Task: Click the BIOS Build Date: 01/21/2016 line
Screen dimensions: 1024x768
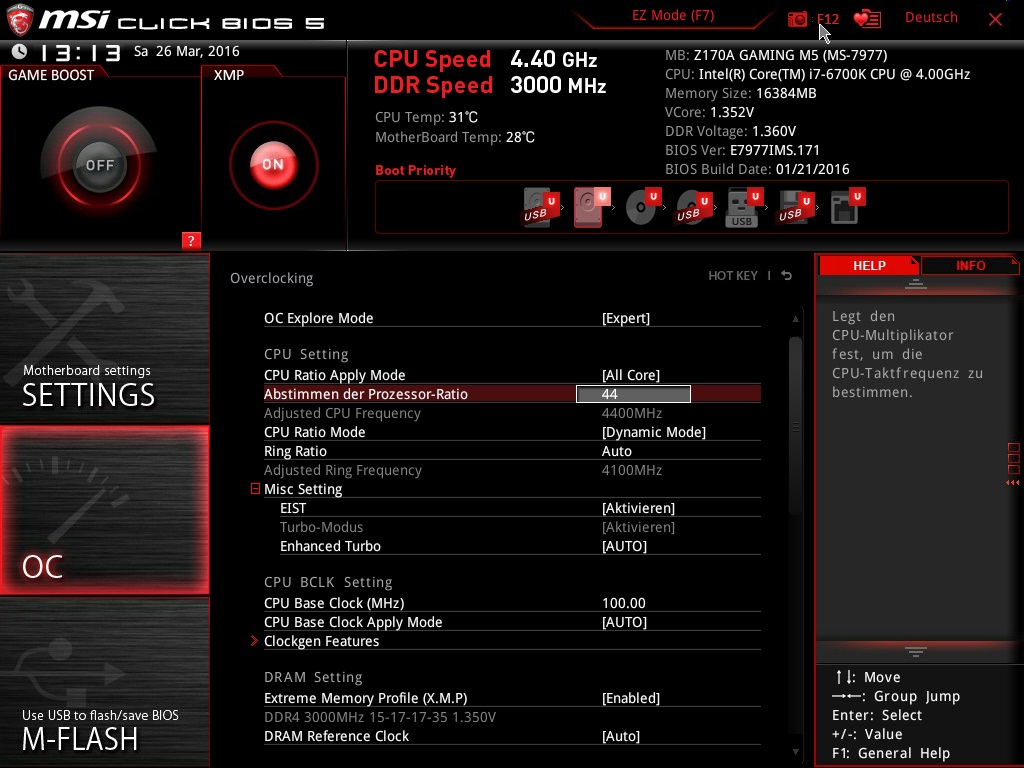Action: (757, 169)
